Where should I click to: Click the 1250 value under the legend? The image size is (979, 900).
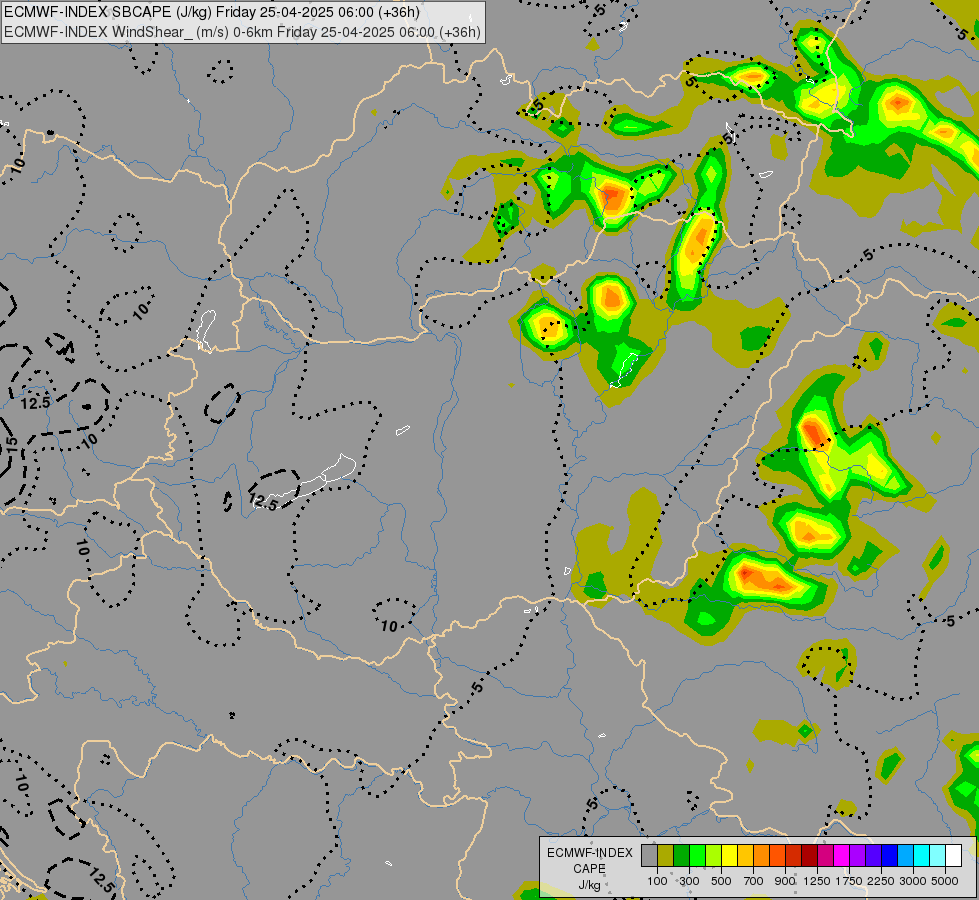click(x=817, y=881)
